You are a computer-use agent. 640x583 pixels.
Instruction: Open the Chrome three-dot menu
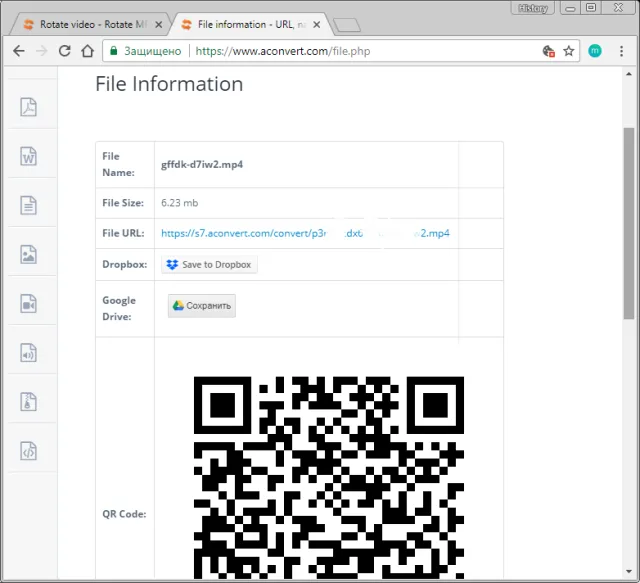(x=621, y=51)
